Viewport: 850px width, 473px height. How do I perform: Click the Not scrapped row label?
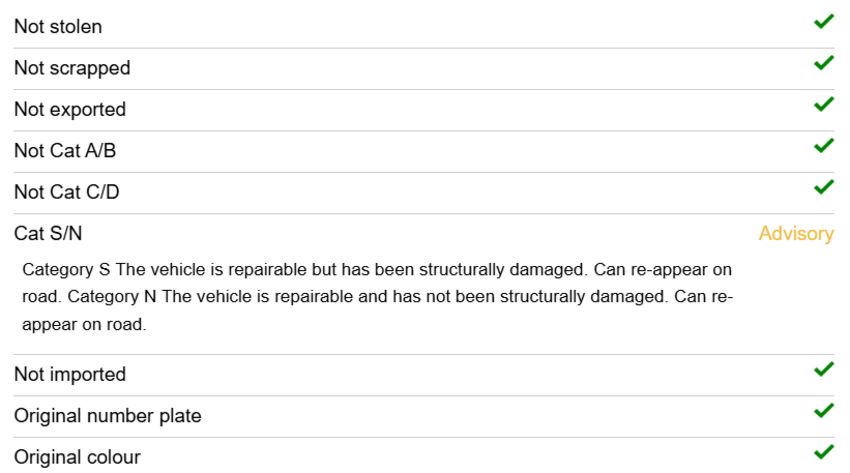[72, 68]
